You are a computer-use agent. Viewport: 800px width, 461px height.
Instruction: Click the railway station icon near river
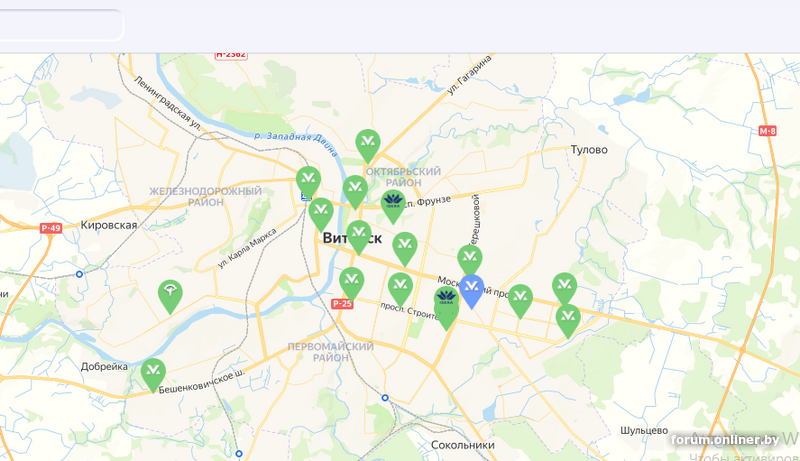306,196
